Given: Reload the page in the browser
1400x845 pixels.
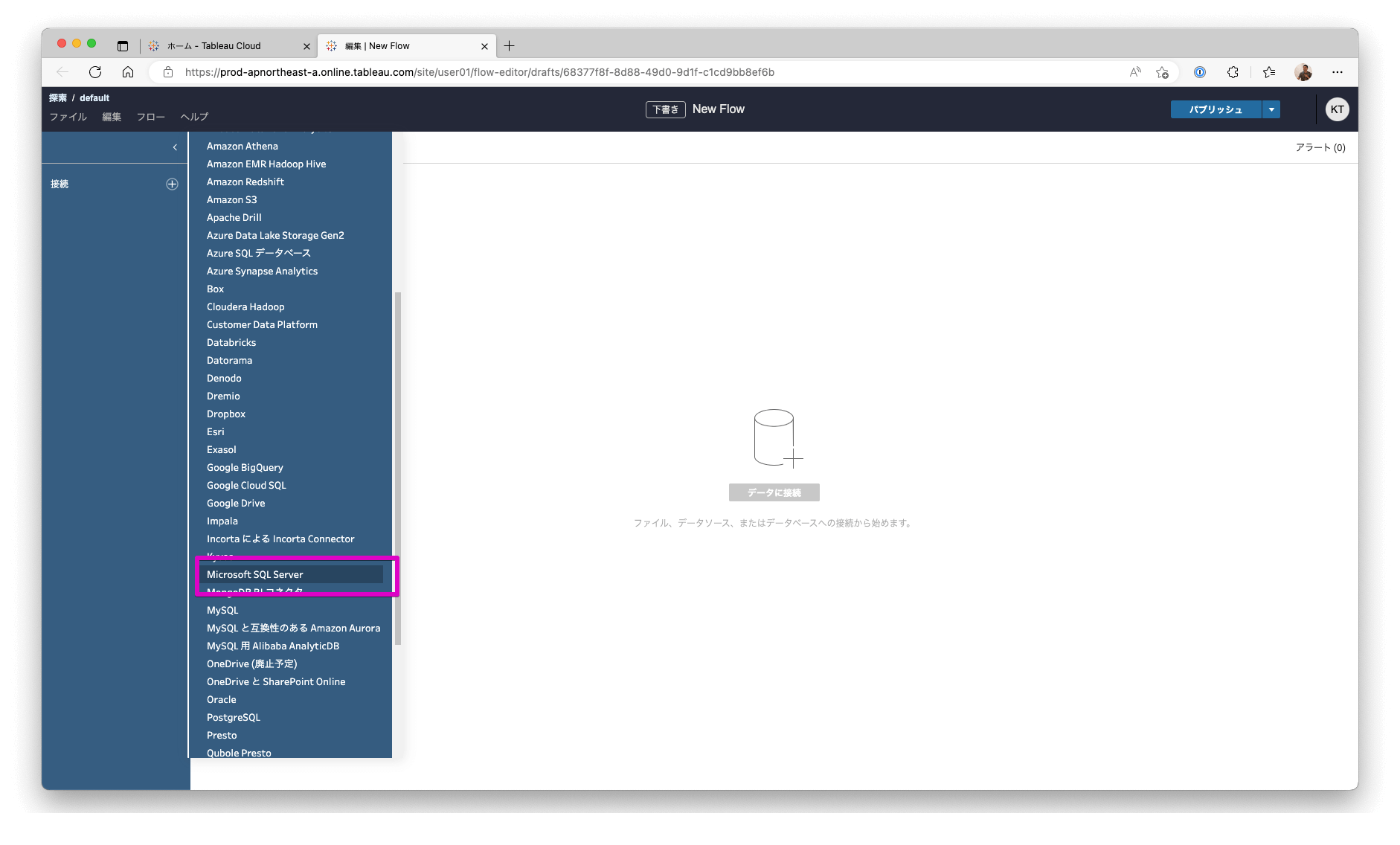Looking at the screenshot, I should click(x=95, y=72).
